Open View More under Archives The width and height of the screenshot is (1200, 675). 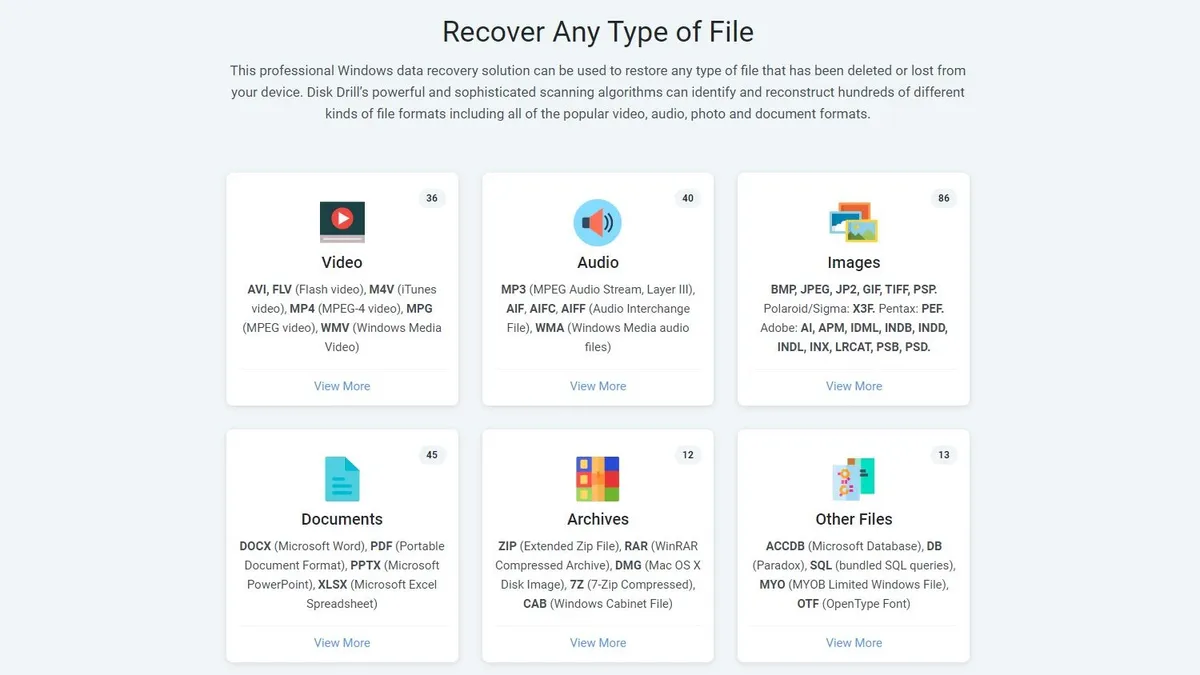pos(598,643)
